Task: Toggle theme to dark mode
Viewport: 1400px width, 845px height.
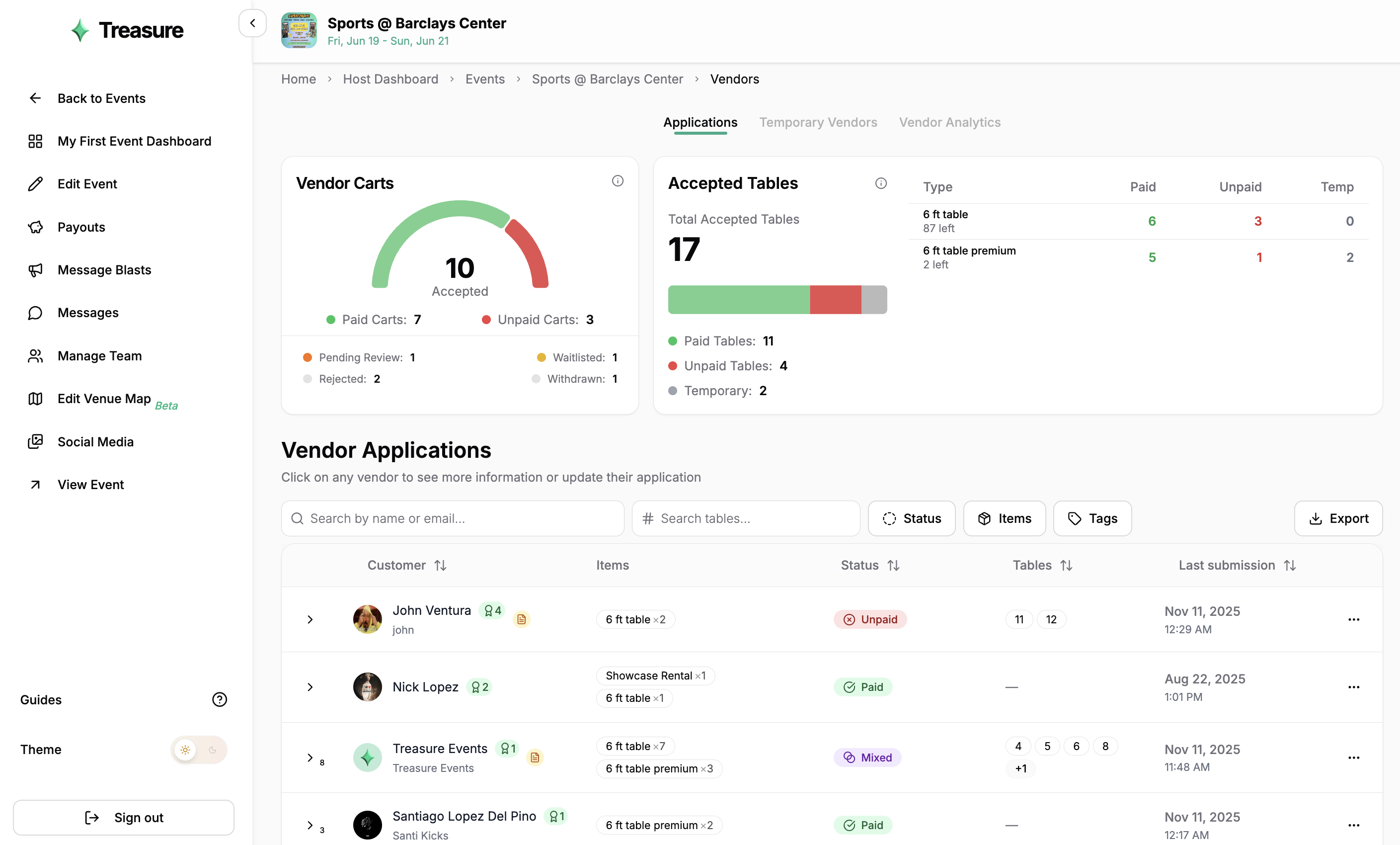Action: 213,750
